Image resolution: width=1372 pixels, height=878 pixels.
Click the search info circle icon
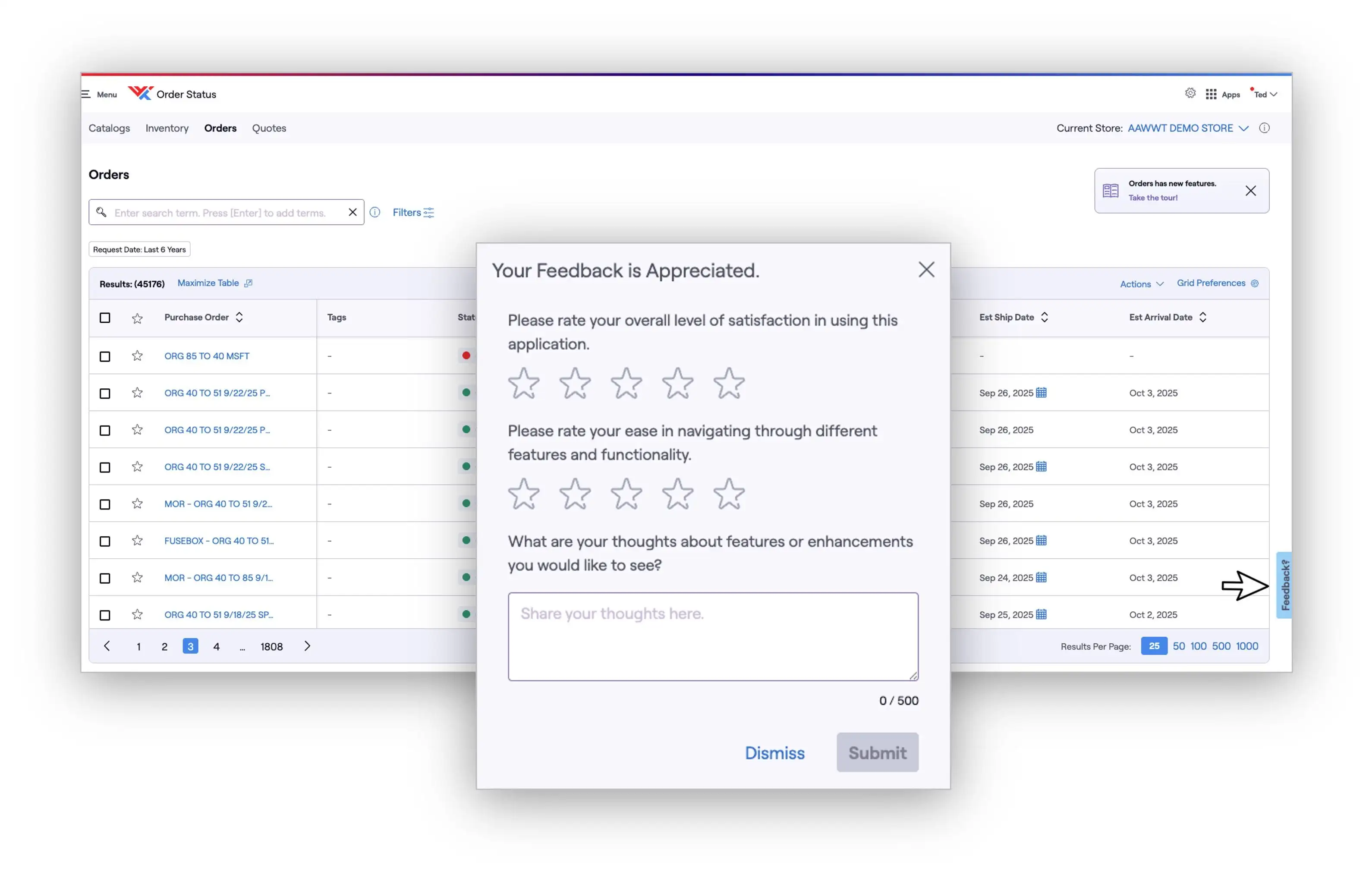[374, 212]
